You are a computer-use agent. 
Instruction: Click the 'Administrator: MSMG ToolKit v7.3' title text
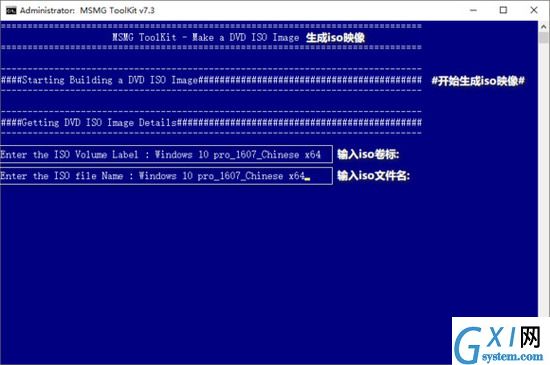(87, 11)
